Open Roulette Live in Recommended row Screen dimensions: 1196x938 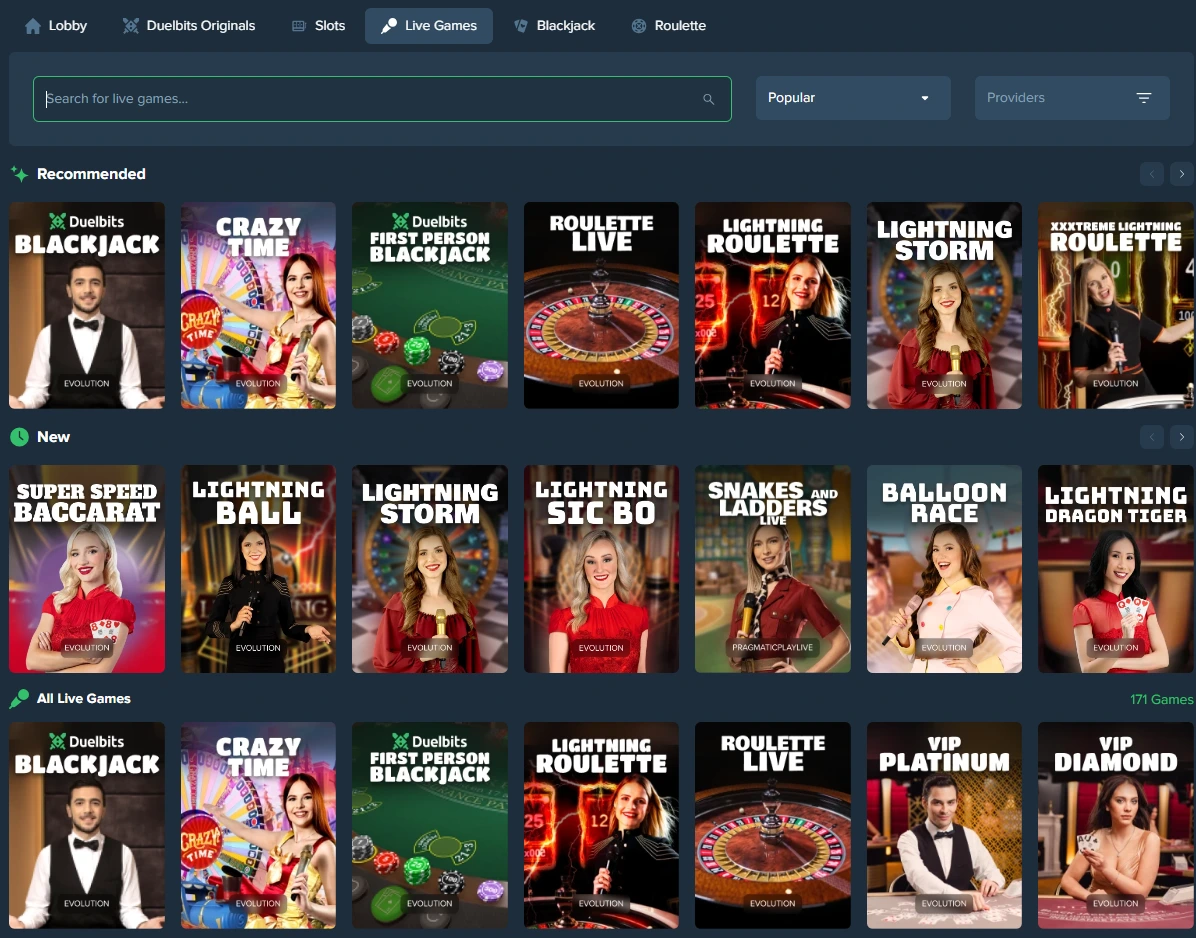(x=601, y=305)
